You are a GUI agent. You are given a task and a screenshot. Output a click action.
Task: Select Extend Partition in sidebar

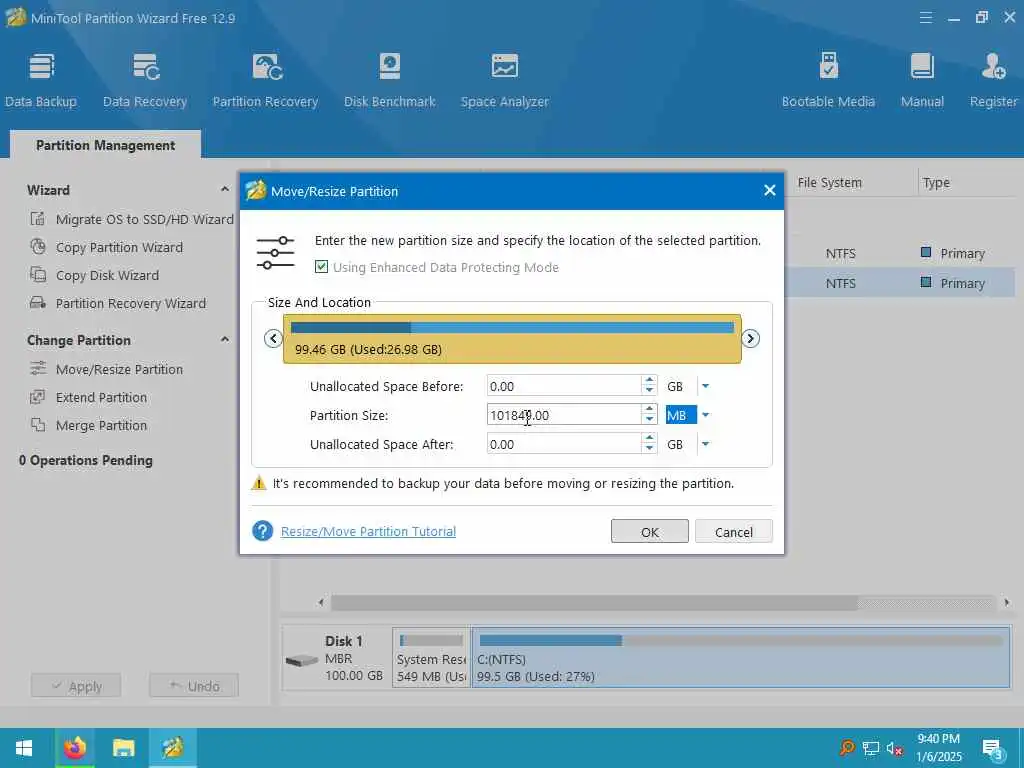(x=89, y=398)
